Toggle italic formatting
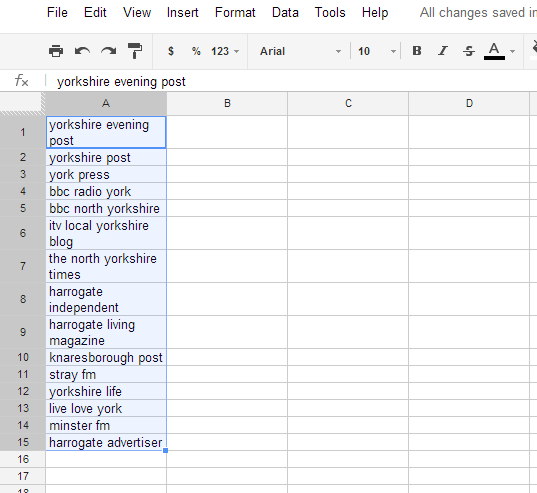The image size is (537, 493). (x=443, y=51)
